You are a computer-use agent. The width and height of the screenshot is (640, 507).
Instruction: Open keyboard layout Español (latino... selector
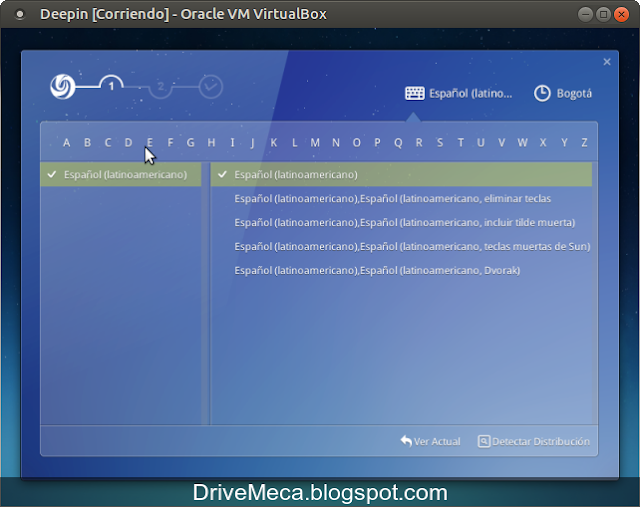458,93
